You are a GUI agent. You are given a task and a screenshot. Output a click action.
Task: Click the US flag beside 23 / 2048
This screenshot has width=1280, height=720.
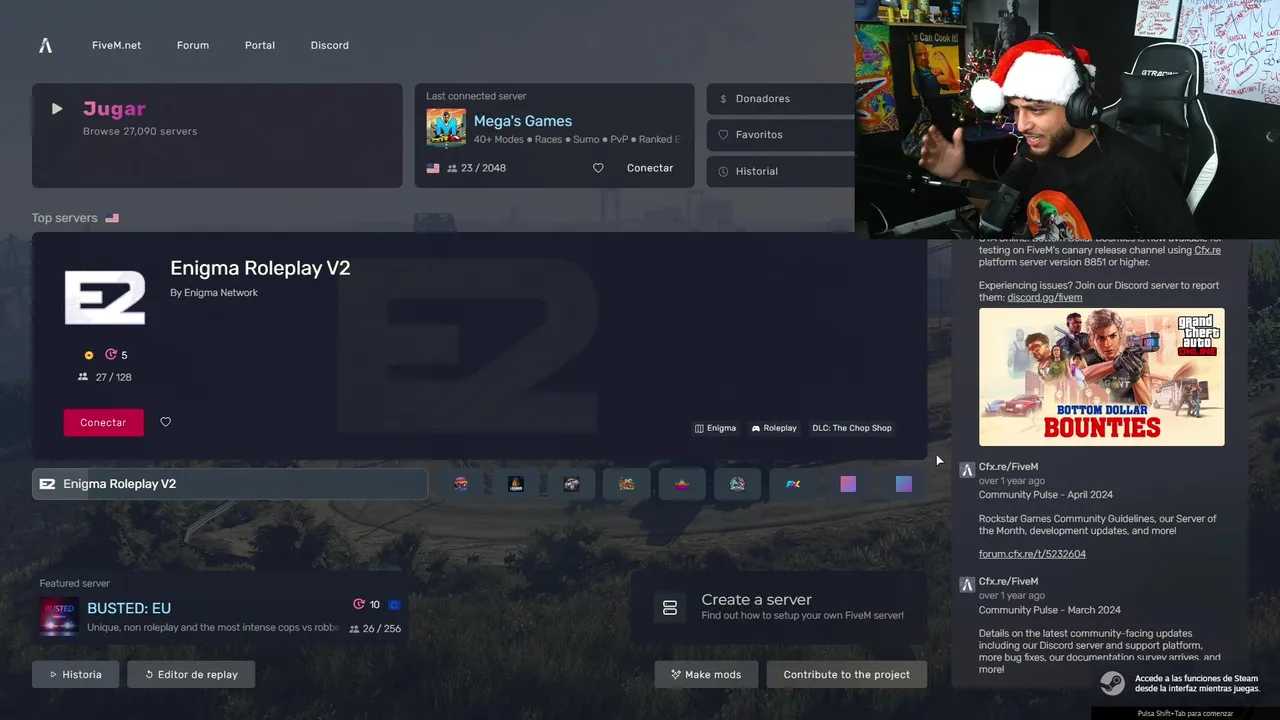(433, 168)
